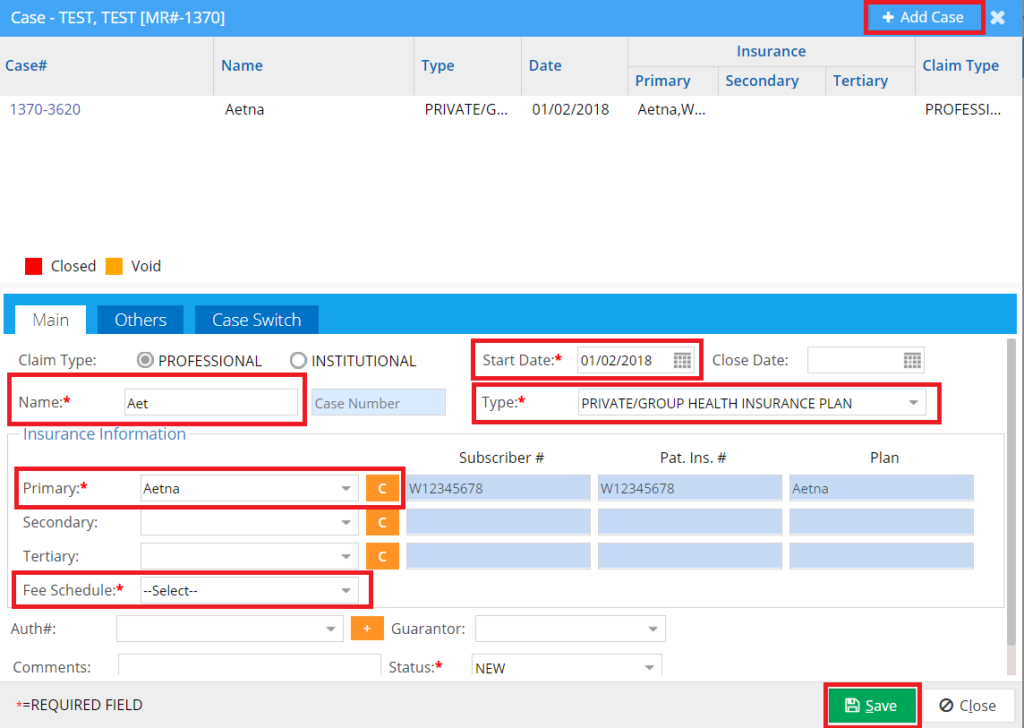Open case 1370-3620 link
This screenshot has height=728, width=1024.
[x=43, y=109]
